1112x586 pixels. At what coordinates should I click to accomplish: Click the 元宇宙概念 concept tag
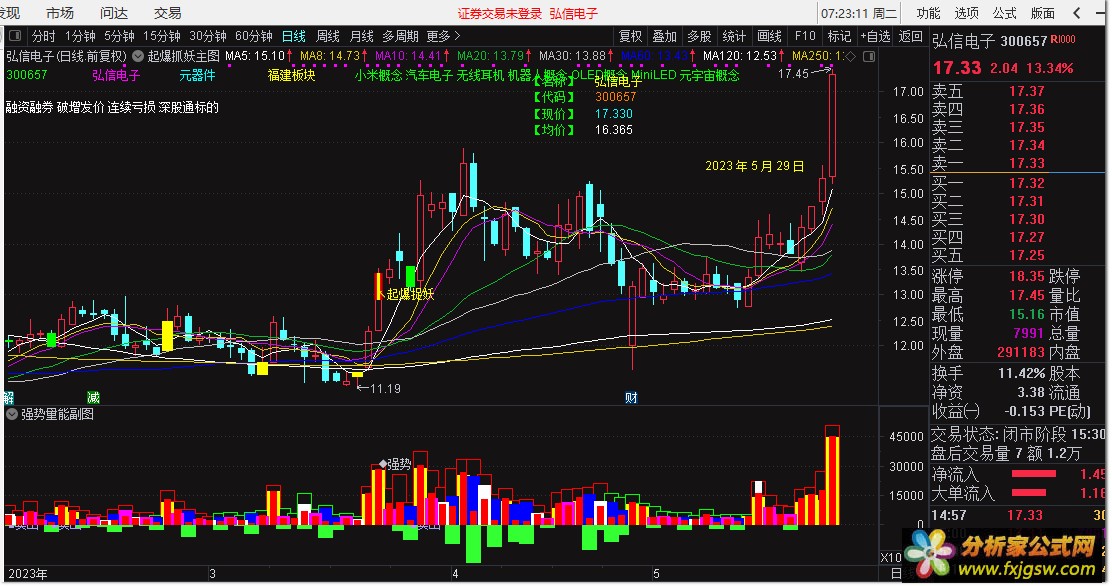pos(709,74)
